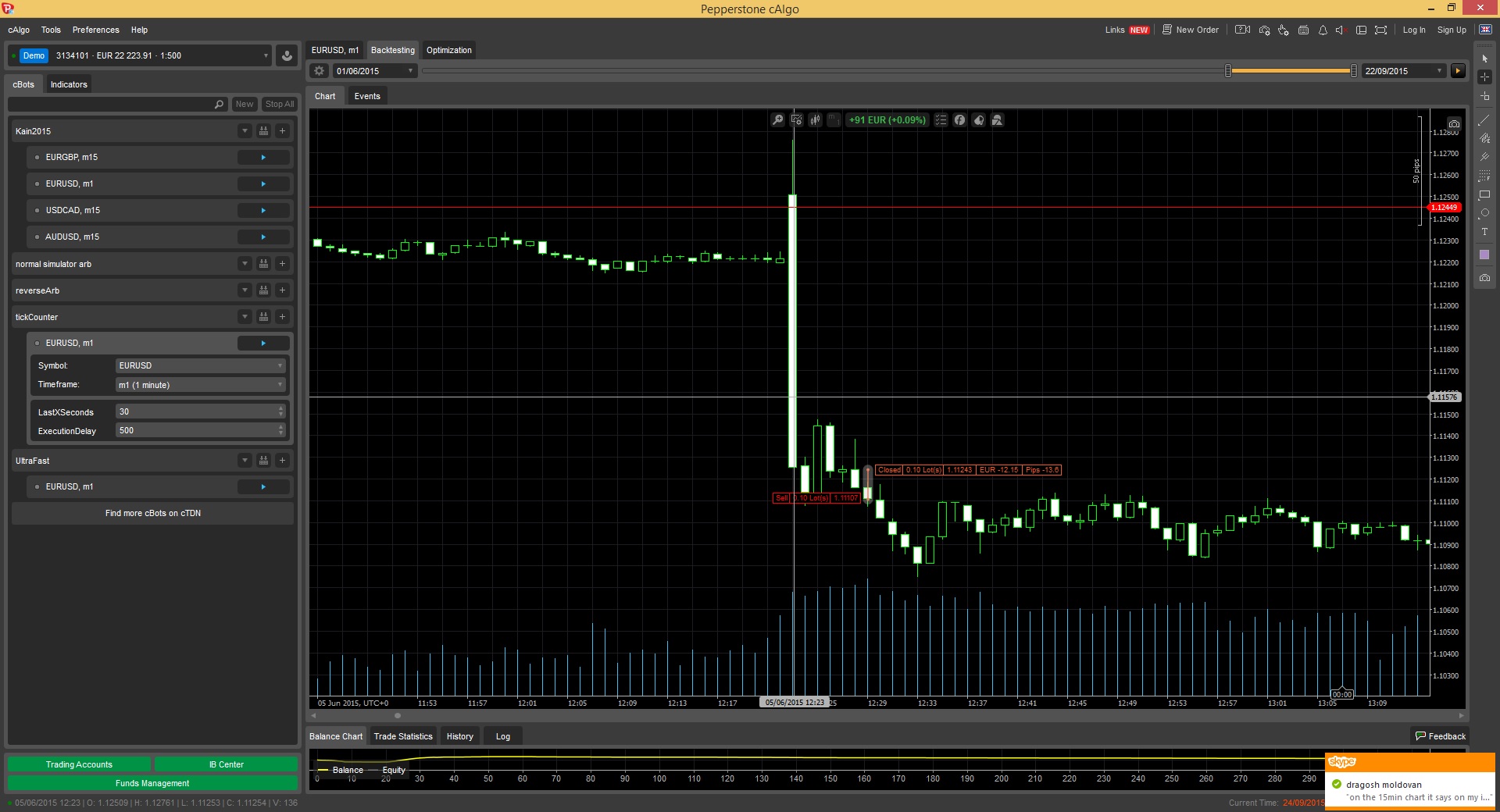Screen dimensions: 1500x812
Task: Open IB Center button
Action: coord(227,764)
